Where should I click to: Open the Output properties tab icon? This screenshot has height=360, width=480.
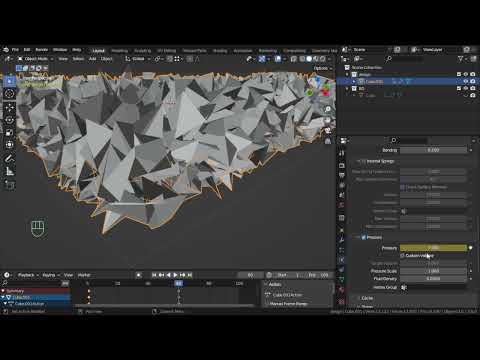[x=341, y=175]
